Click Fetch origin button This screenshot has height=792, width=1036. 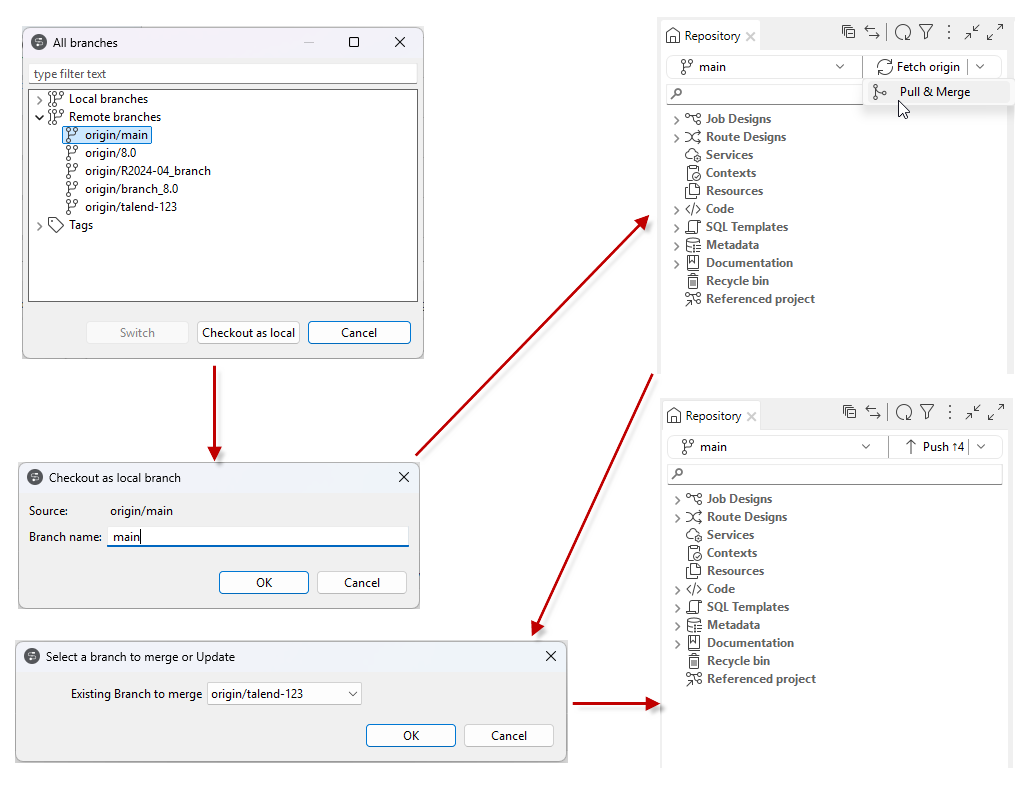(918, 67)
